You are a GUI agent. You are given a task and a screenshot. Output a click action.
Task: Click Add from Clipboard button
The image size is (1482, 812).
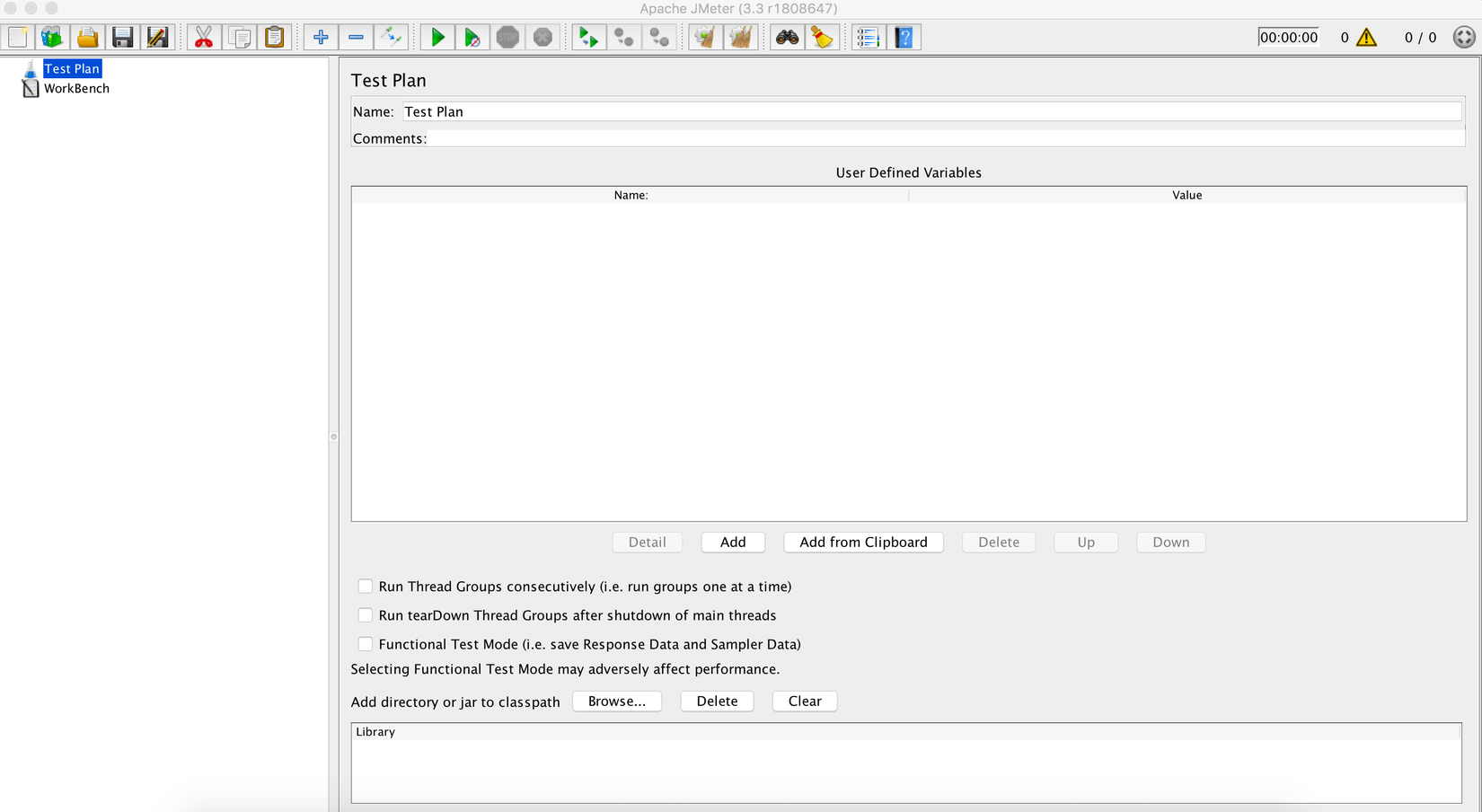pyautogui.click(x=863, y=542)
